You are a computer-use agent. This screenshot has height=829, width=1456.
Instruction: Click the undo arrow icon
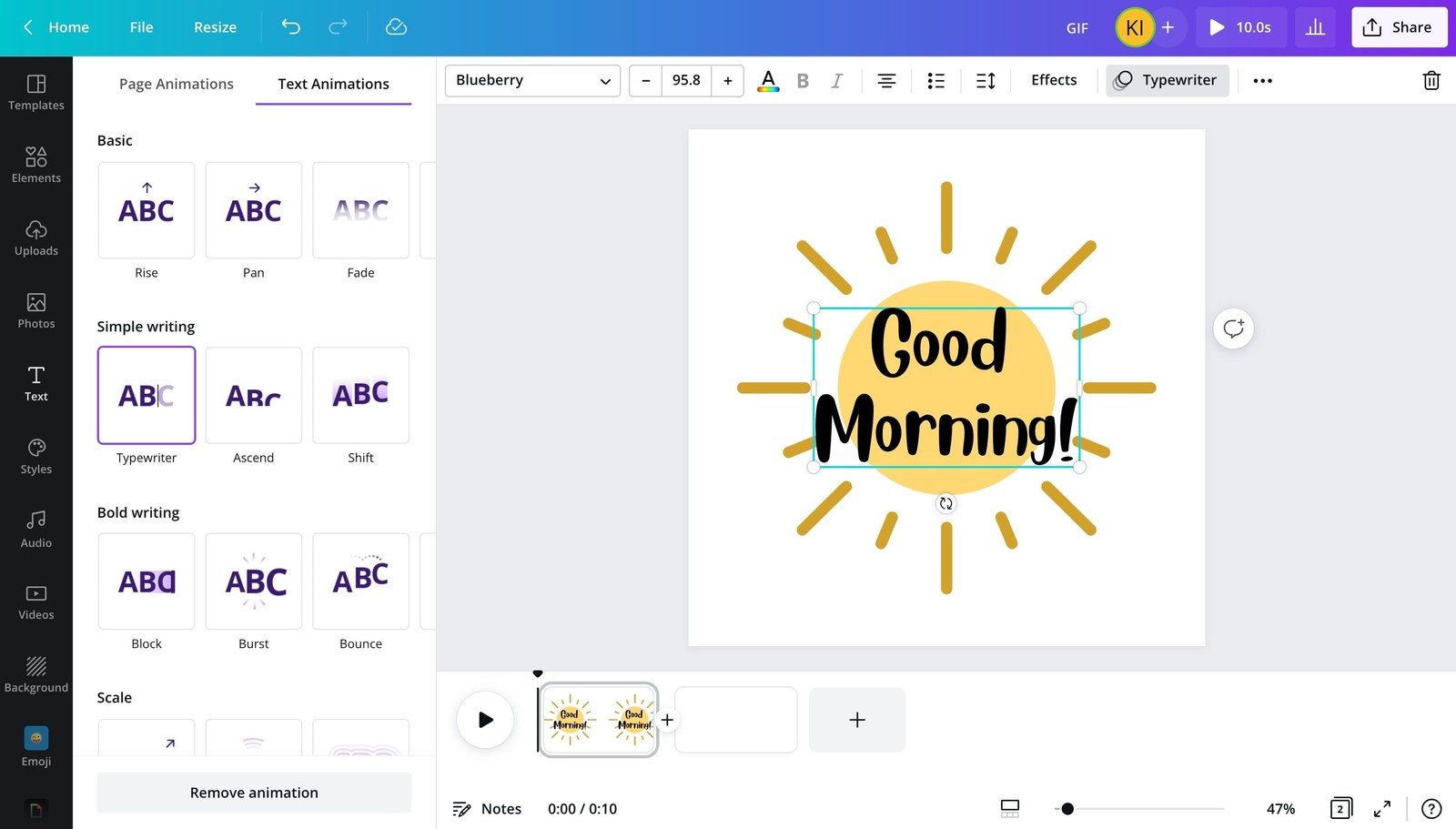(290, 27)
